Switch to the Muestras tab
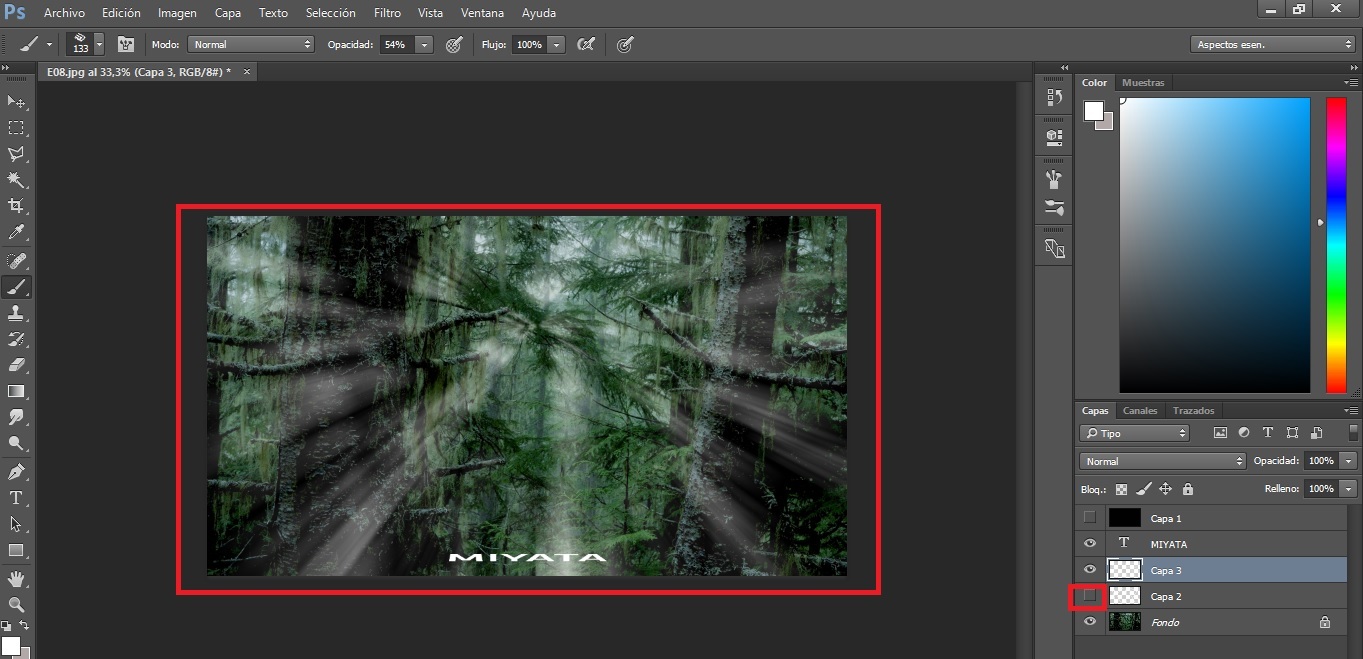This screenshot has height=659, width=1363. [x=1143, y=83]
